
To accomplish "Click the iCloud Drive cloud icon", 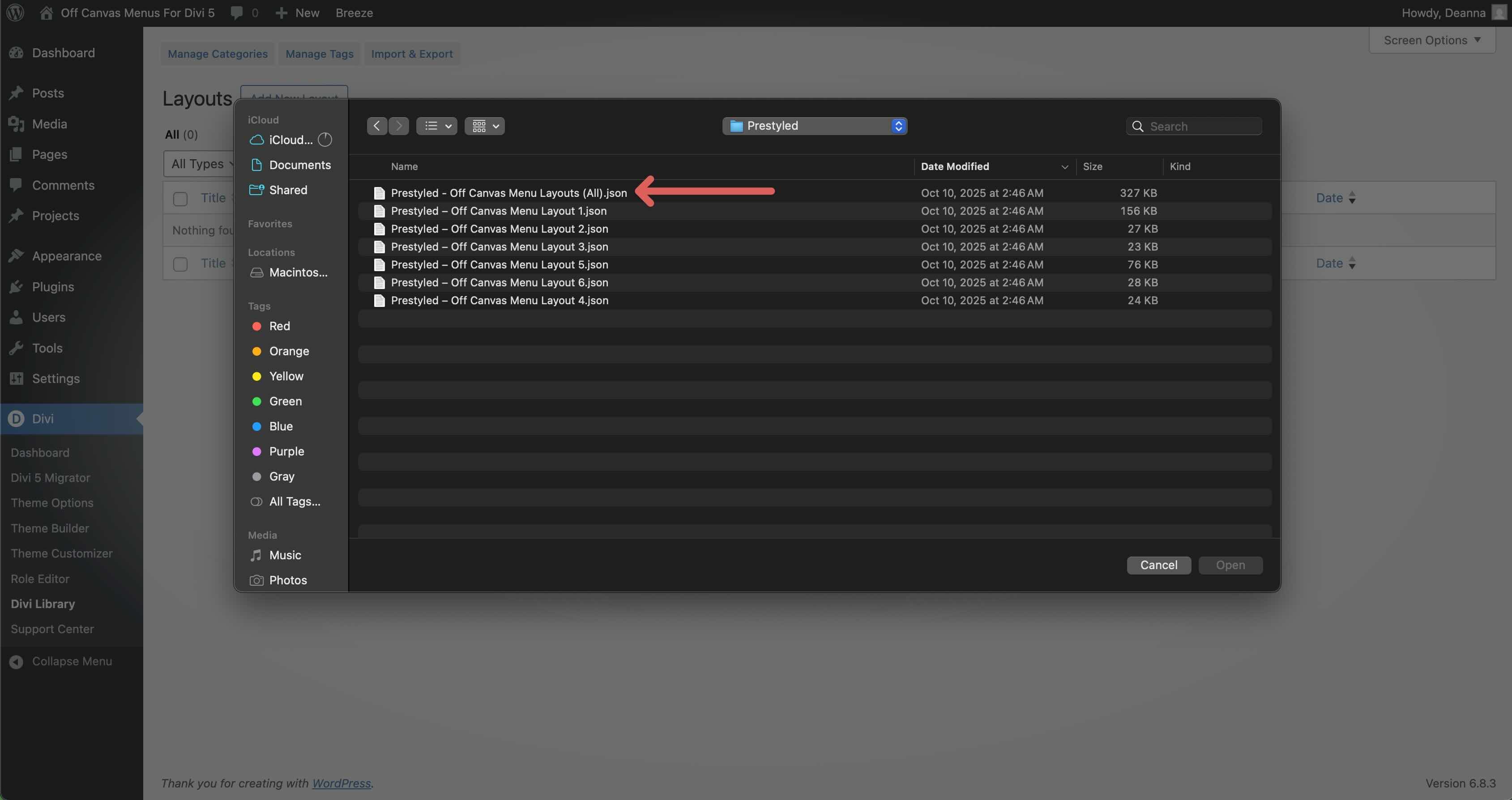I will point(256,140).
